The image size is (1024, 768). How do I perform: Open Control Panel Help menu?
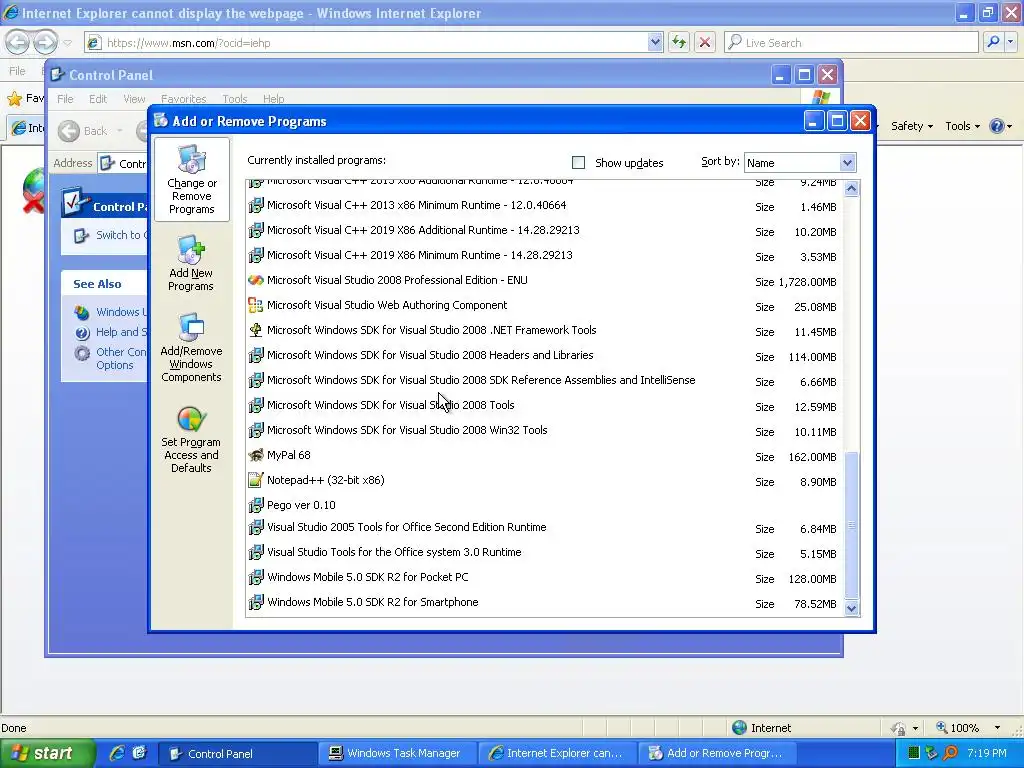tap(274, 99)
